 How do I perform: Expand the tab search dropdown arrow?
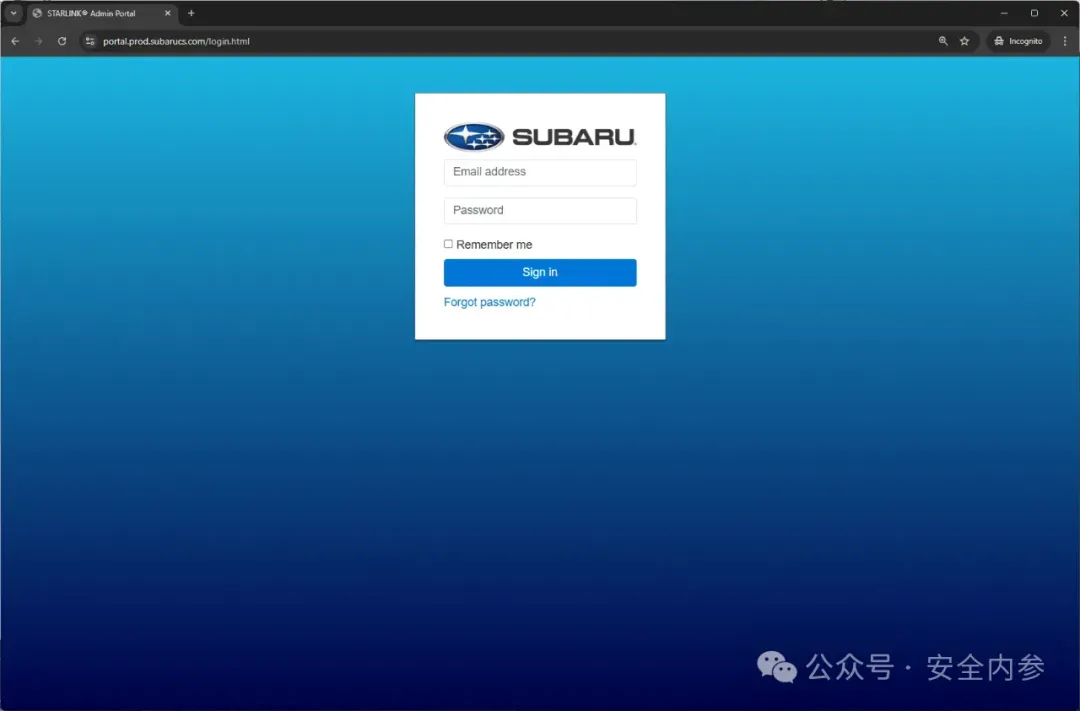pos(13,13)
